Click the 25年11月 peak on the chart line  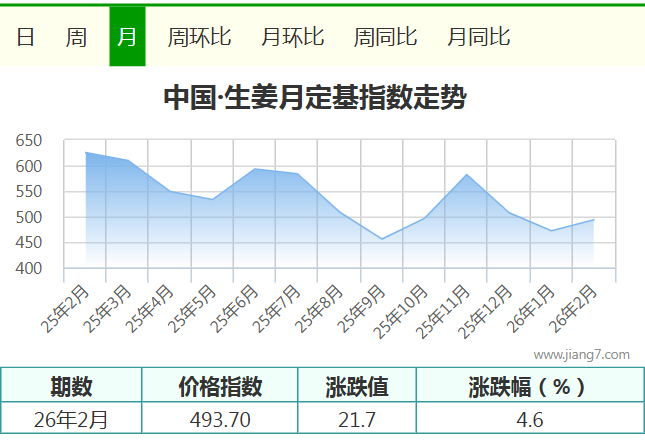click(x=467, y=175)
